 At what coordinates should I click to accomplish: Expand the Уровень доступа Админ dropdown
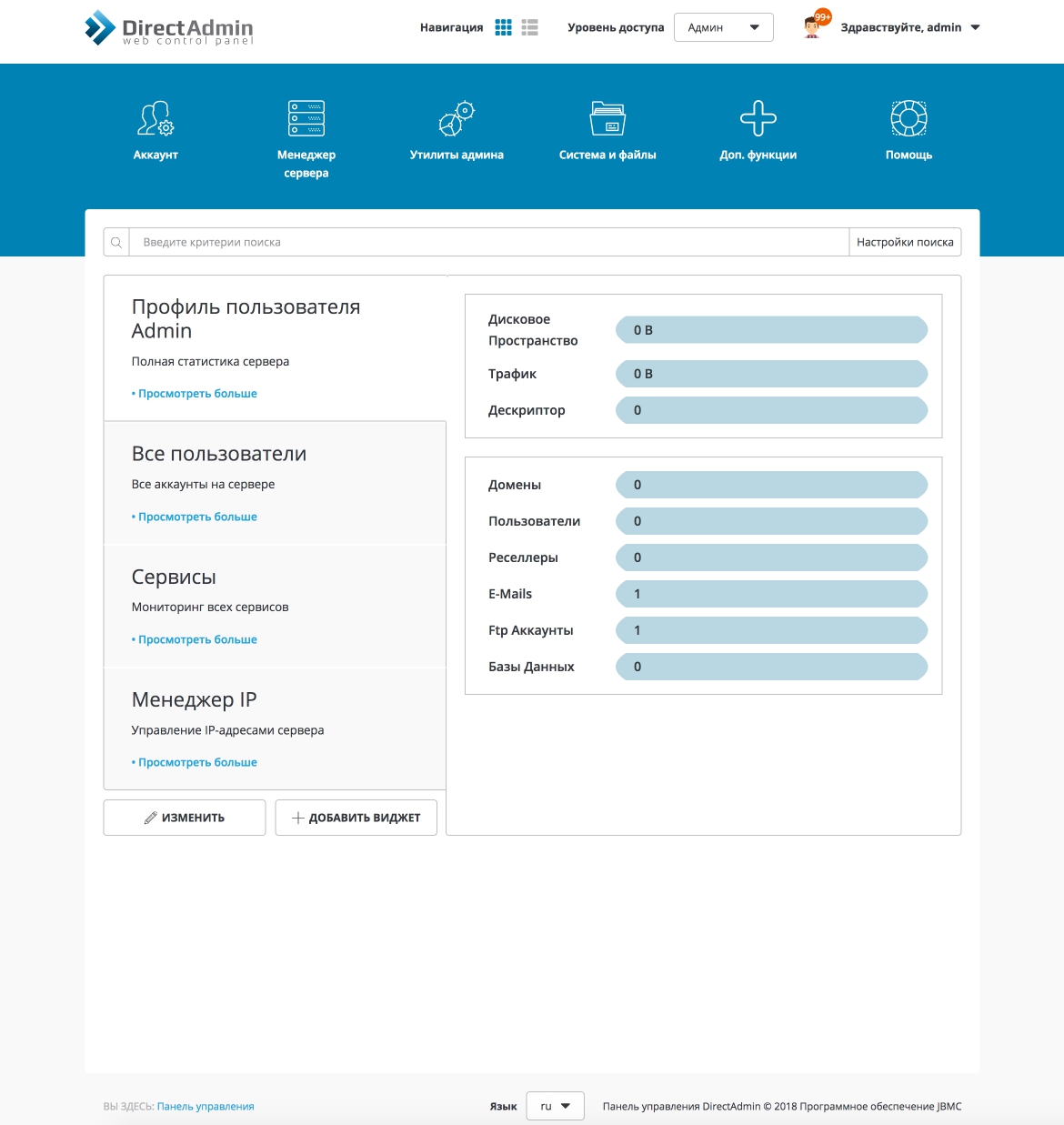(x=723, y=27)
